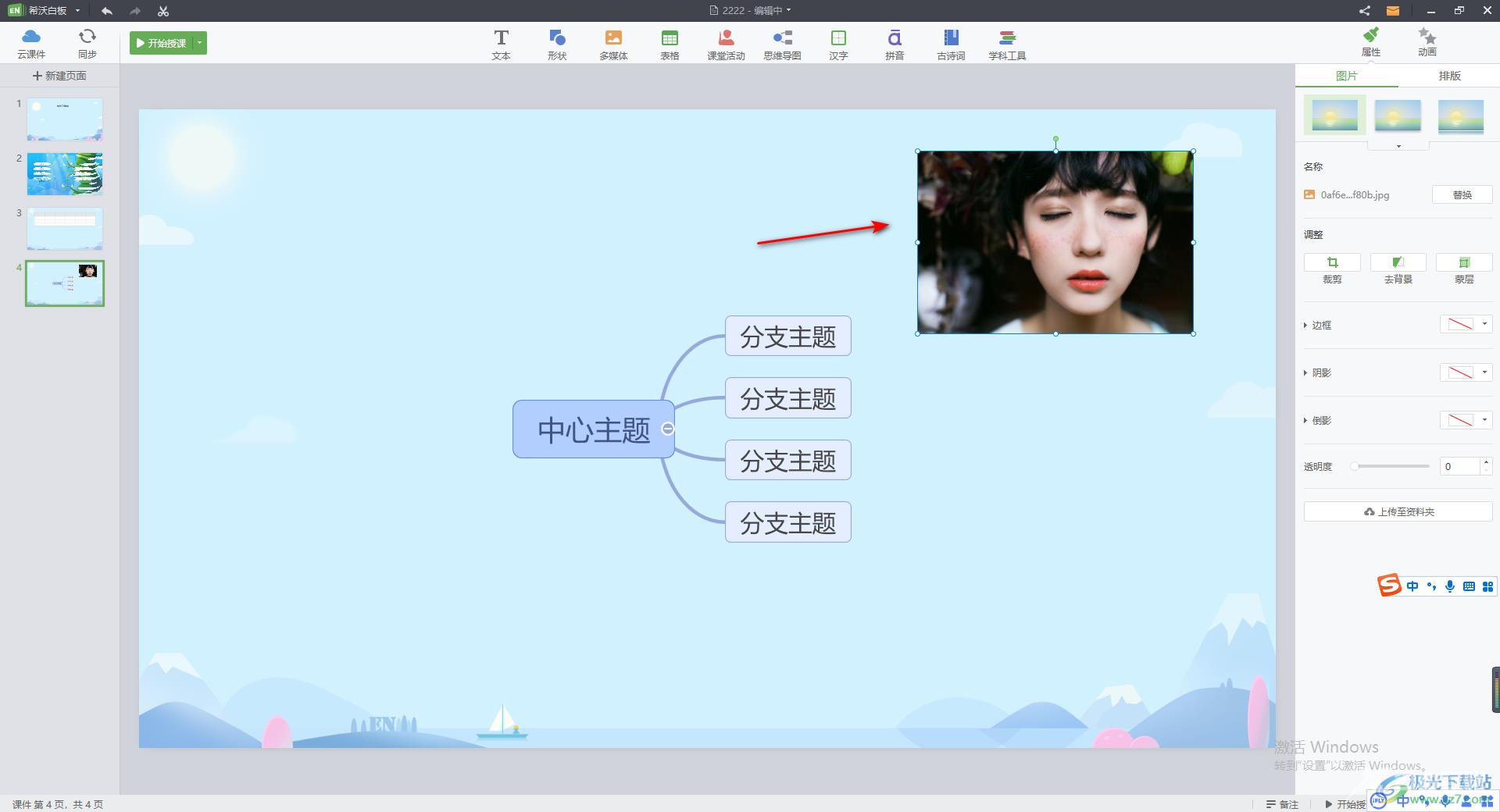This screenshot has height=812, width=1500.
Task: Select the third image style thumbnail
Action: point(1461,116)
